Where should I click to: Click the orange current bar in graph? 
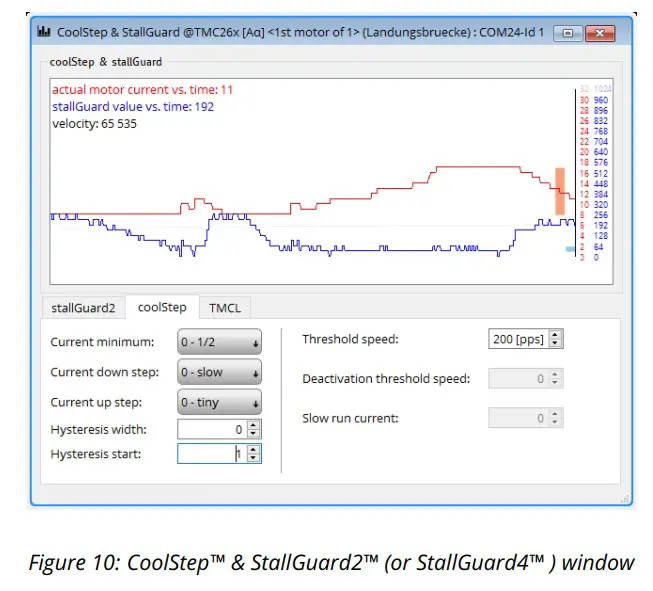[560, 191]
